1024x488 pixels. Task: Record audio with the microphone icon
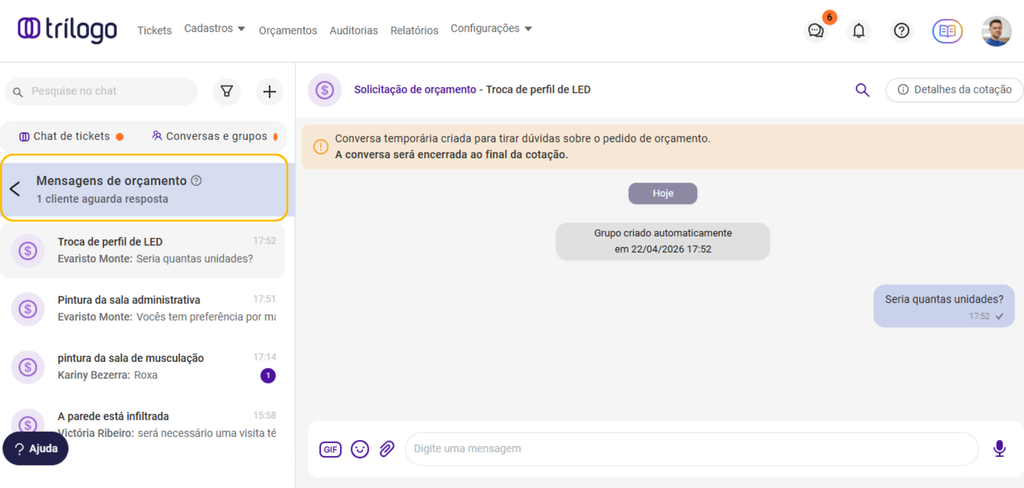tap(999, 449)
